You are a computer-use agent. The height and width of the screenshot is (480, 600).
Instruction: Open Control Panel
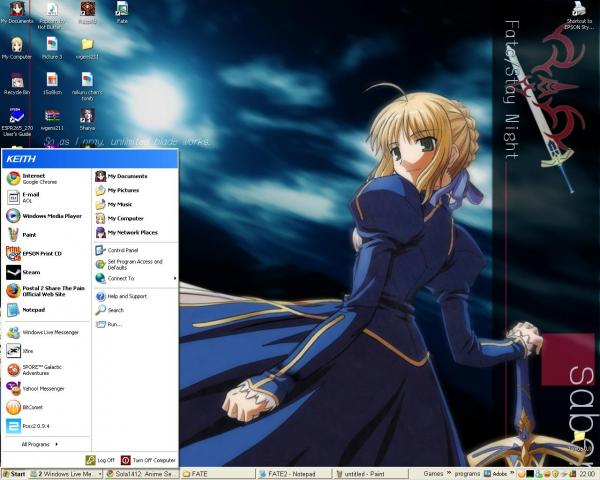click(x=135, y=250)
